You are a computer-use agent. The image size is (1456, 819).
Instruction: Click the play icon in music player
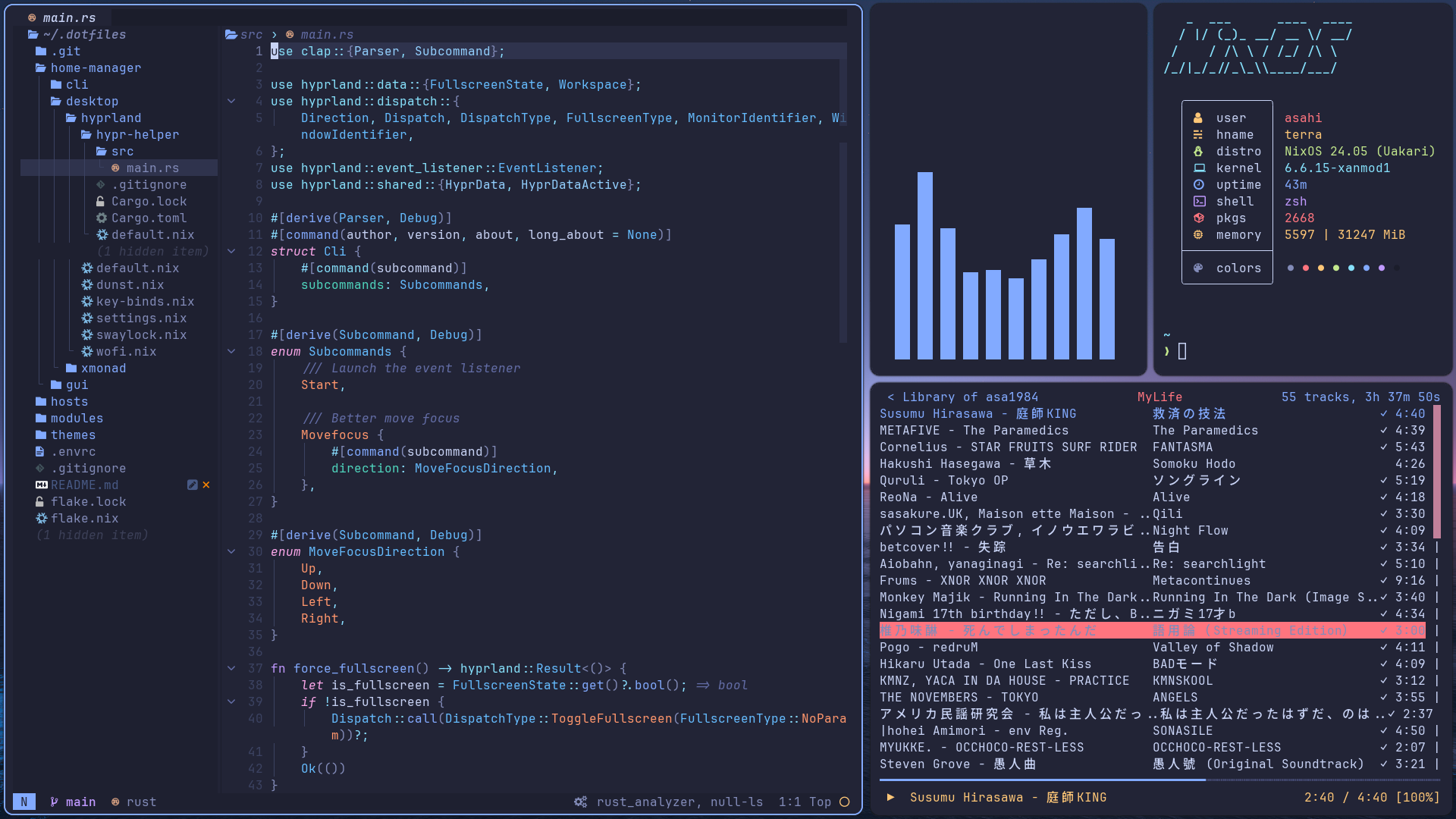click(891, 798)
